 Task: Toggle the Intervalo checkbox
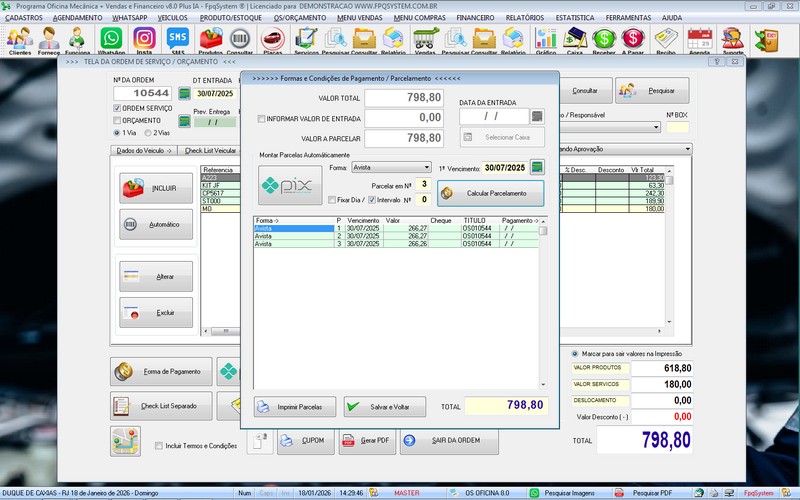point(372,200)
